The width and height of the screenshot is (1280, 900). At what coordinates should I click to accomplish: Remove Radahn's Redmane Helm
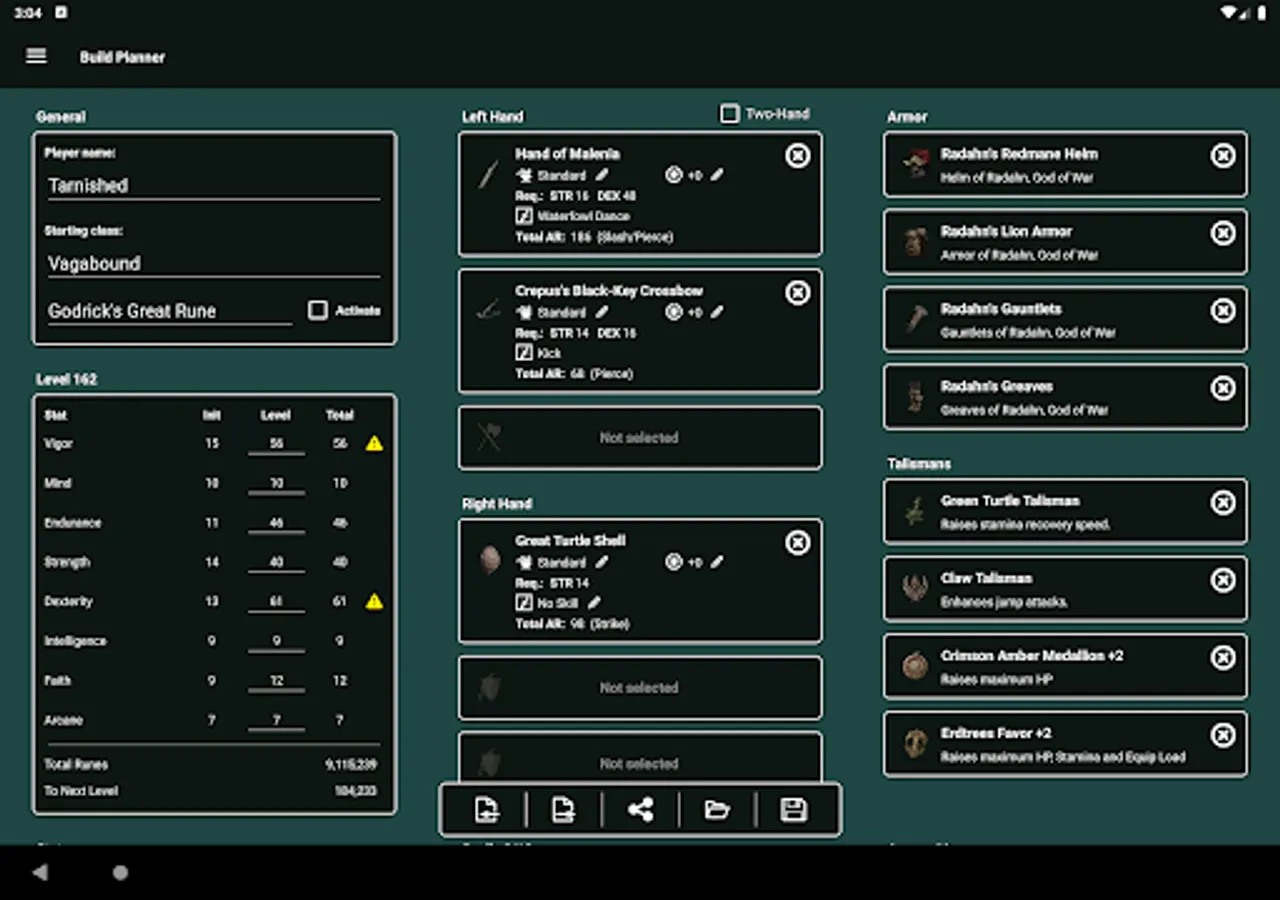pos(1223,155)
